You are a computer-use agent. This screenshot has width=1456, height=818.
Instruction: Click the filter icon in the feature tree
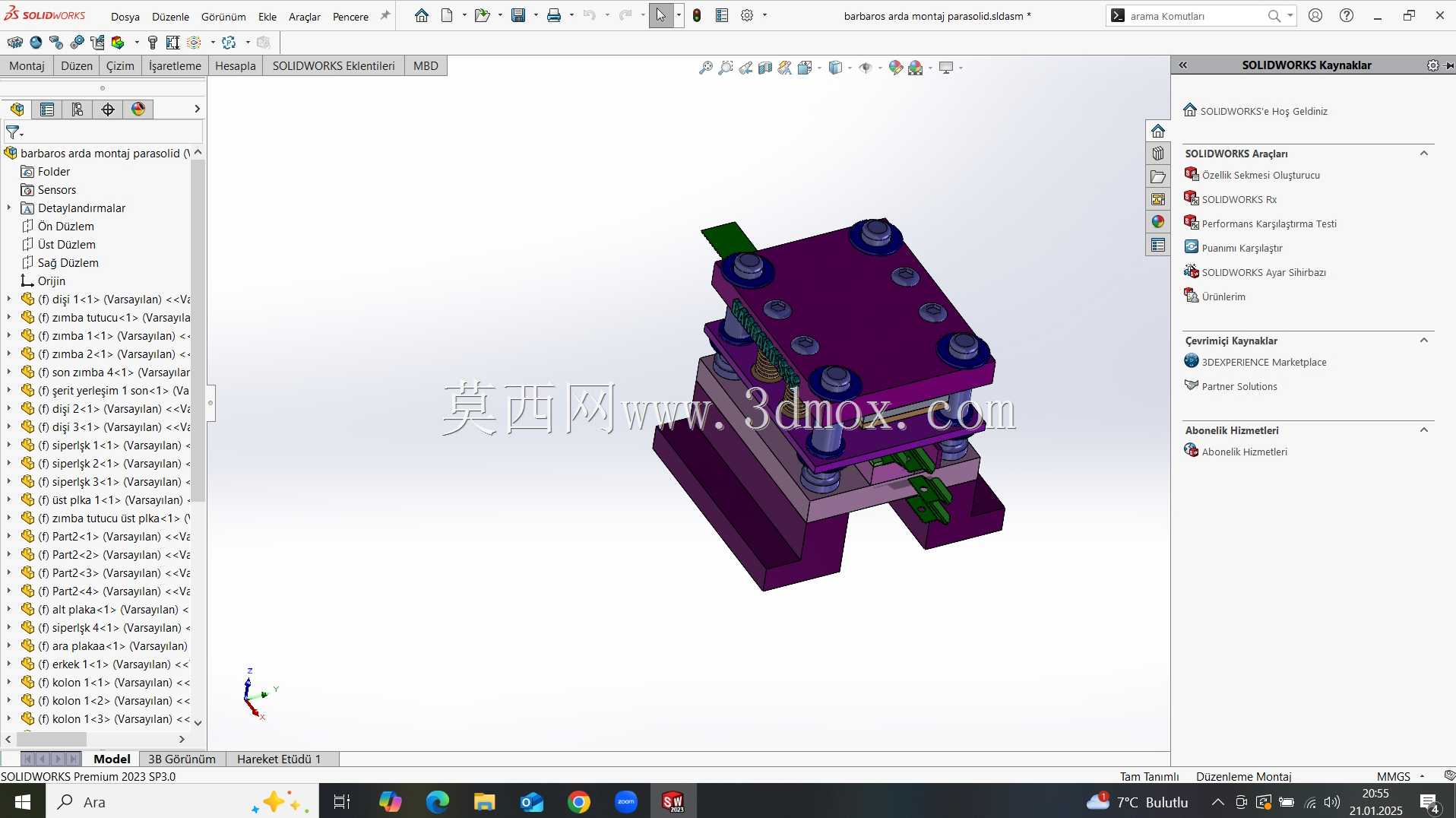[14, 132]
